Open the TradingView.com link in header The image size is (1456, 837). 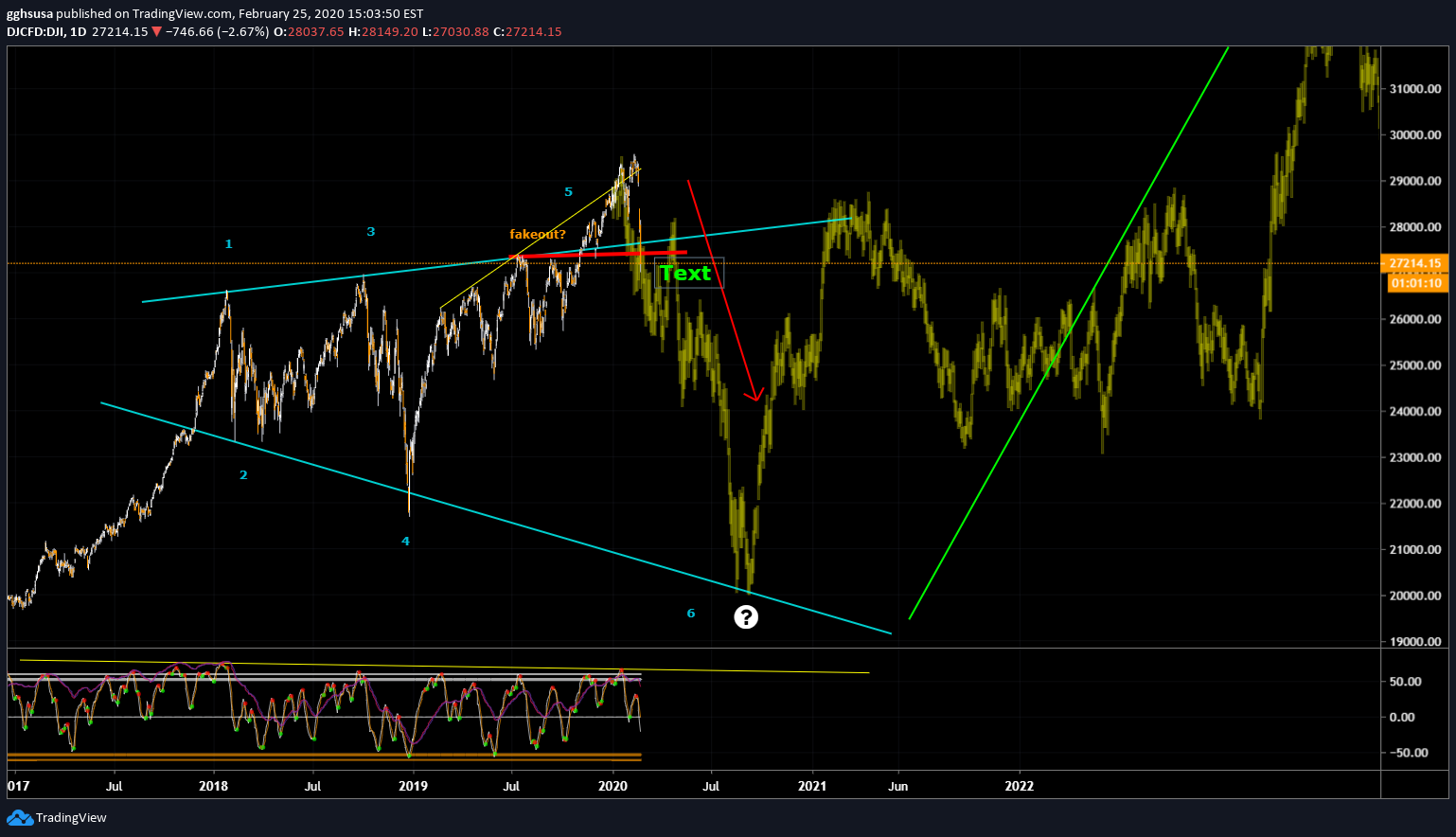tap(181, 14)
